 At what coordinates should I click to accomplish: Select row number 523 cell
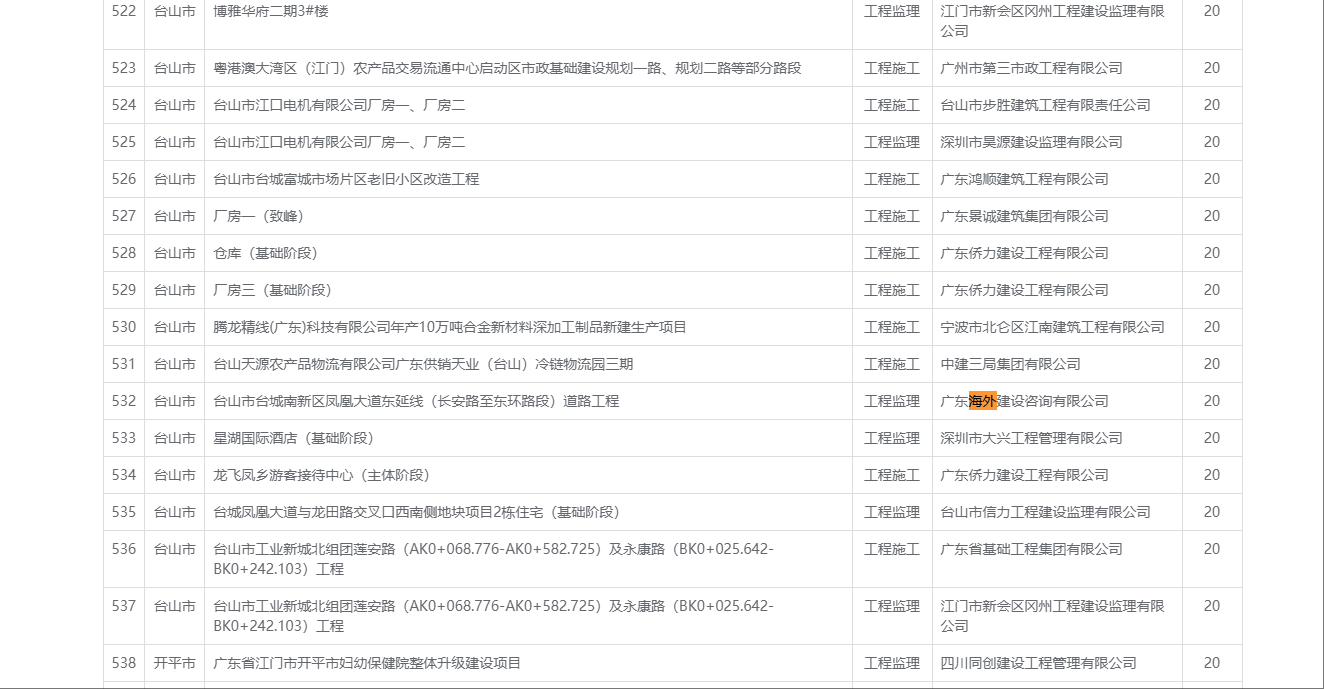(124, 68)
